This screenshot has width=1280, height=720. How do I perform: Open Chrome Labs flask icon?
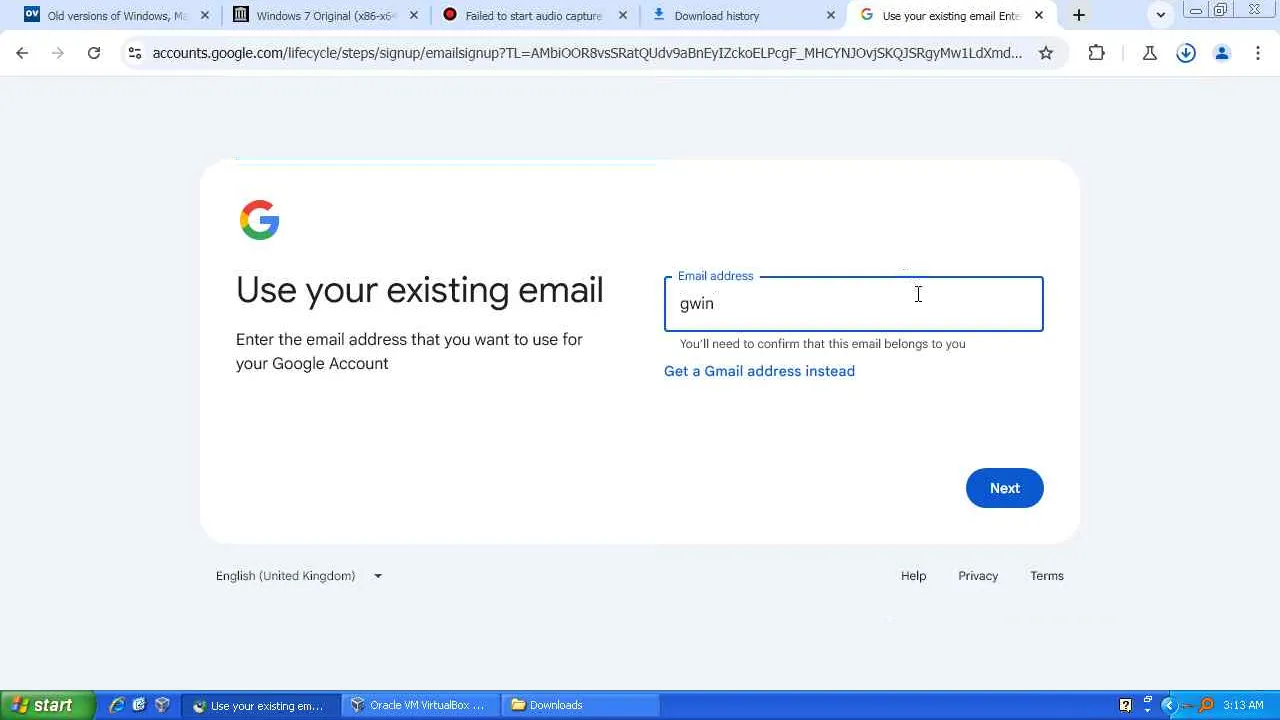[x=1150, y=53]
